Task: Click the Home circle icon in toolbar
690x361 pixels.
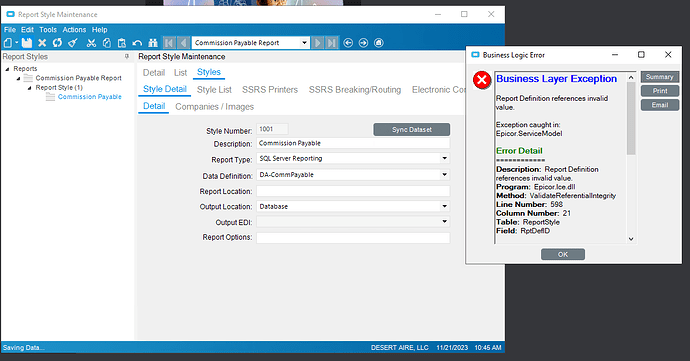Action: 378,43
